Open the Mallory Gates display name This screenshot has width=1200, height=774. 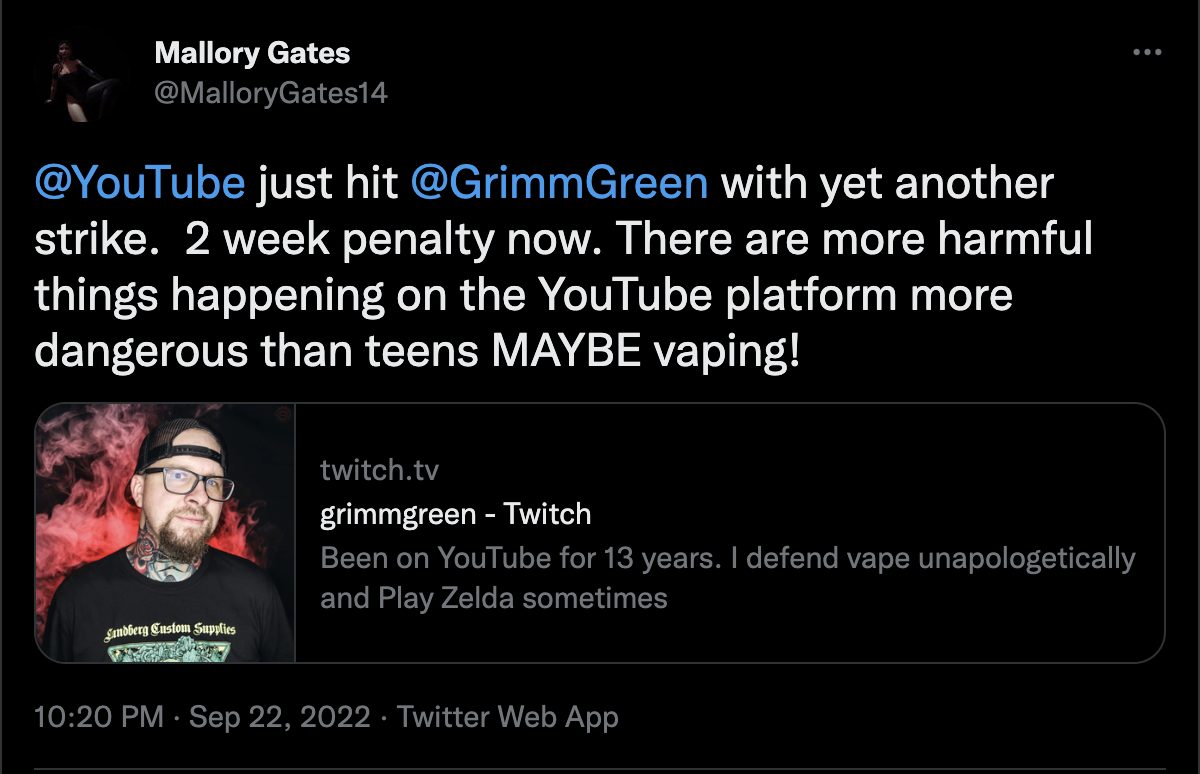point(252,53)
